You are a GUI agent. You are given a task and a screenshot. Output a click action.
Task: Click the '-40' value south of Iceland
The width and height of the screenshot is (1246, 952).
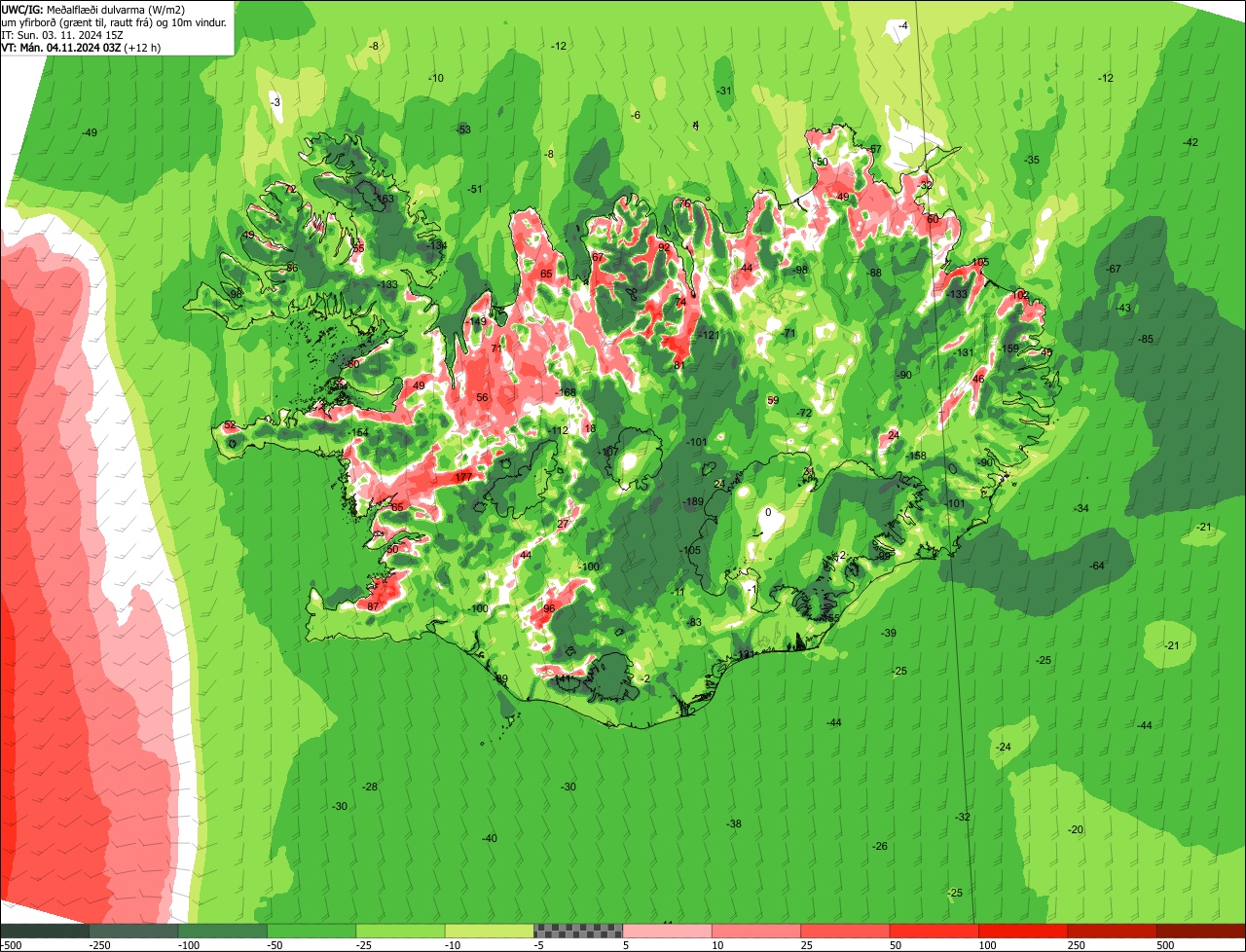(490, 838)
